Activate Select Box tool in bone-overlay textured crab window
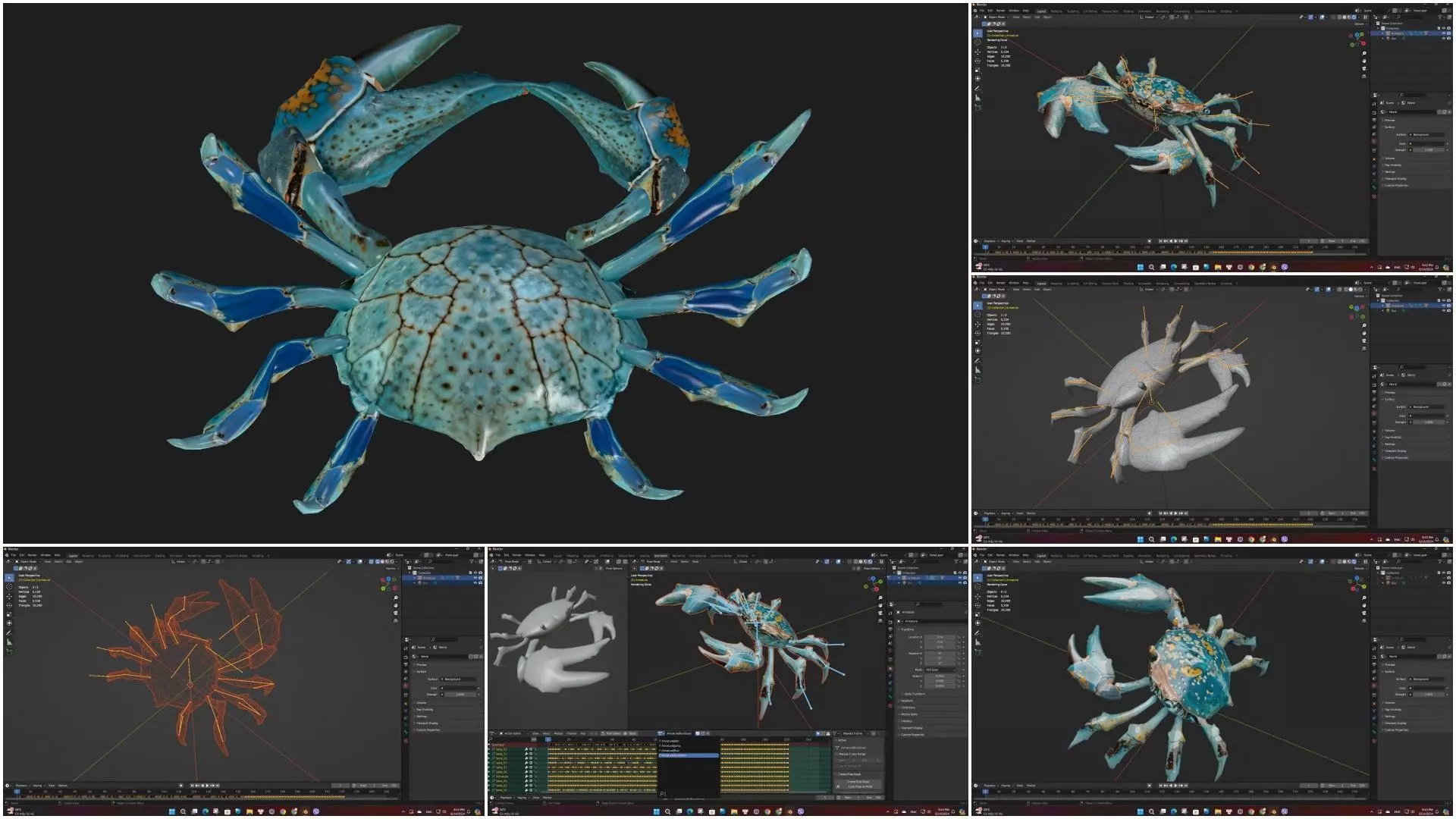1456x819 pixels. [978, 34]
